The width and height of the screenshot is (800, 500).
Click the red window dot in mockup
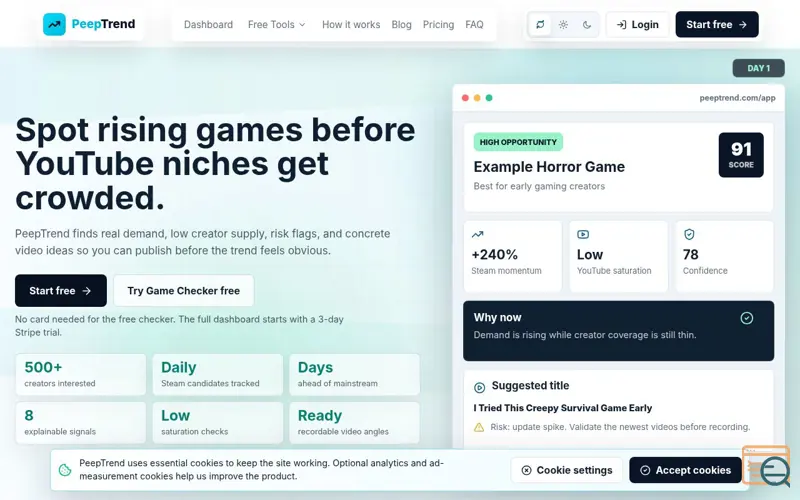465,98
